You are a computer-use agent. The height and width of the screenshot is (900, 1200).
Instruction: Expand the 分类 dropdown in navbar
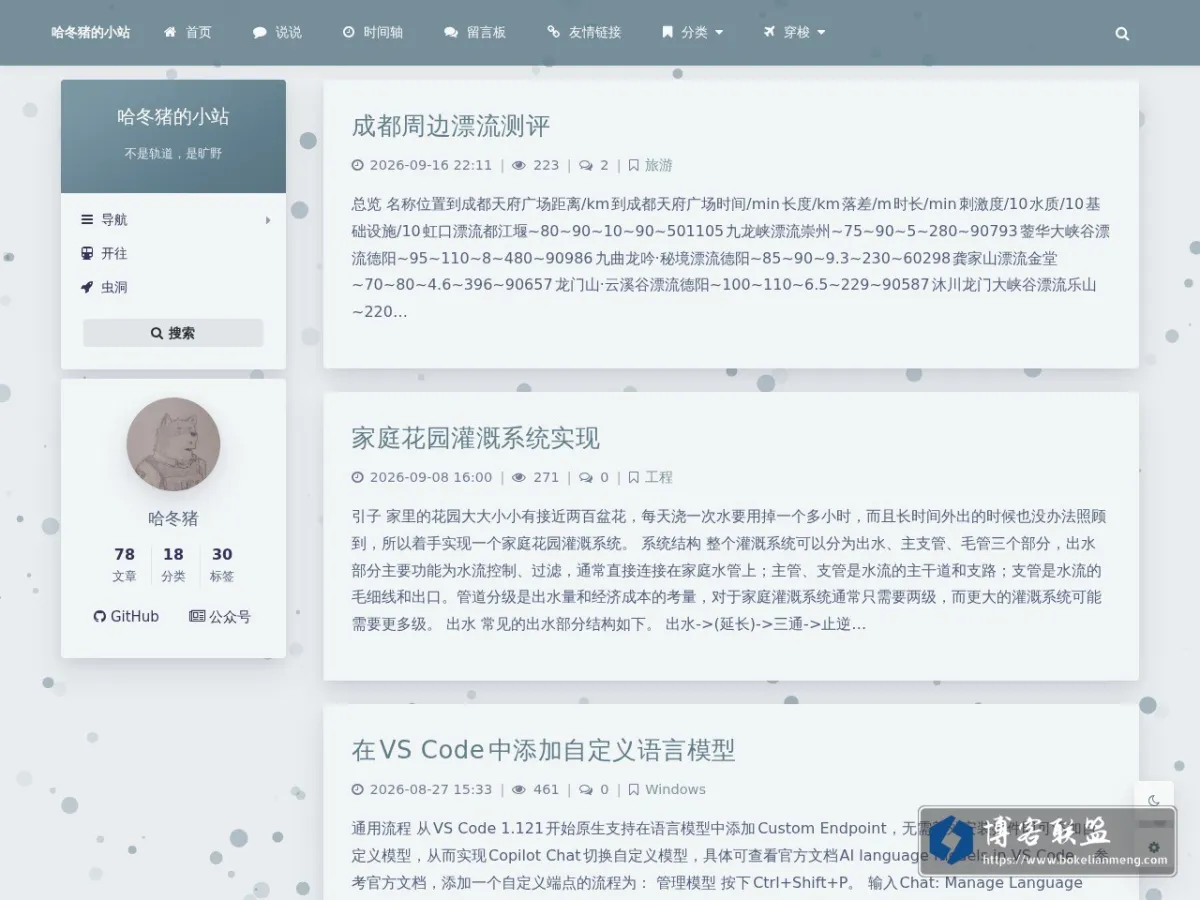(x=692, y=32)
